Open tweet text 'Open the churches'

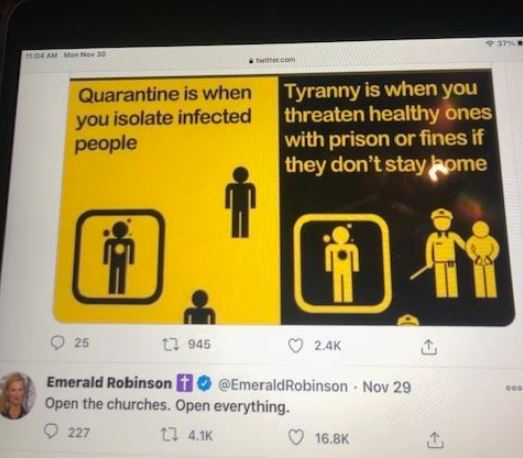tap(107, 404)
